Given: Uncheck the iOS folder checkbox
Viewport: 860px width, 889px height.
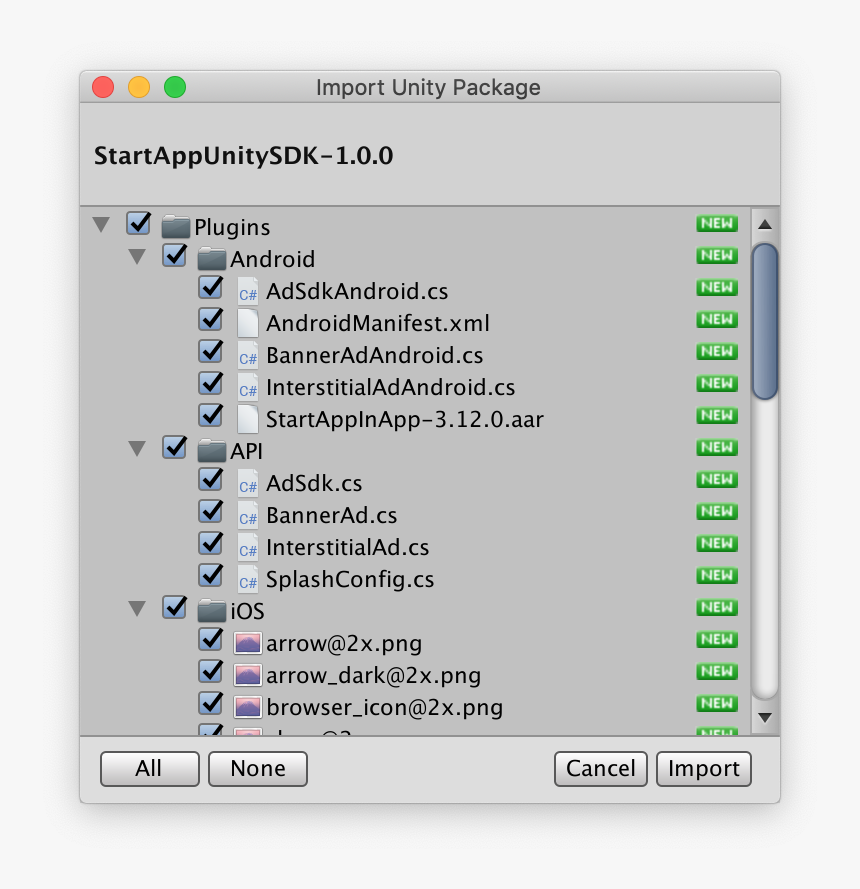Looking at the screenshot, I should 174,607.
